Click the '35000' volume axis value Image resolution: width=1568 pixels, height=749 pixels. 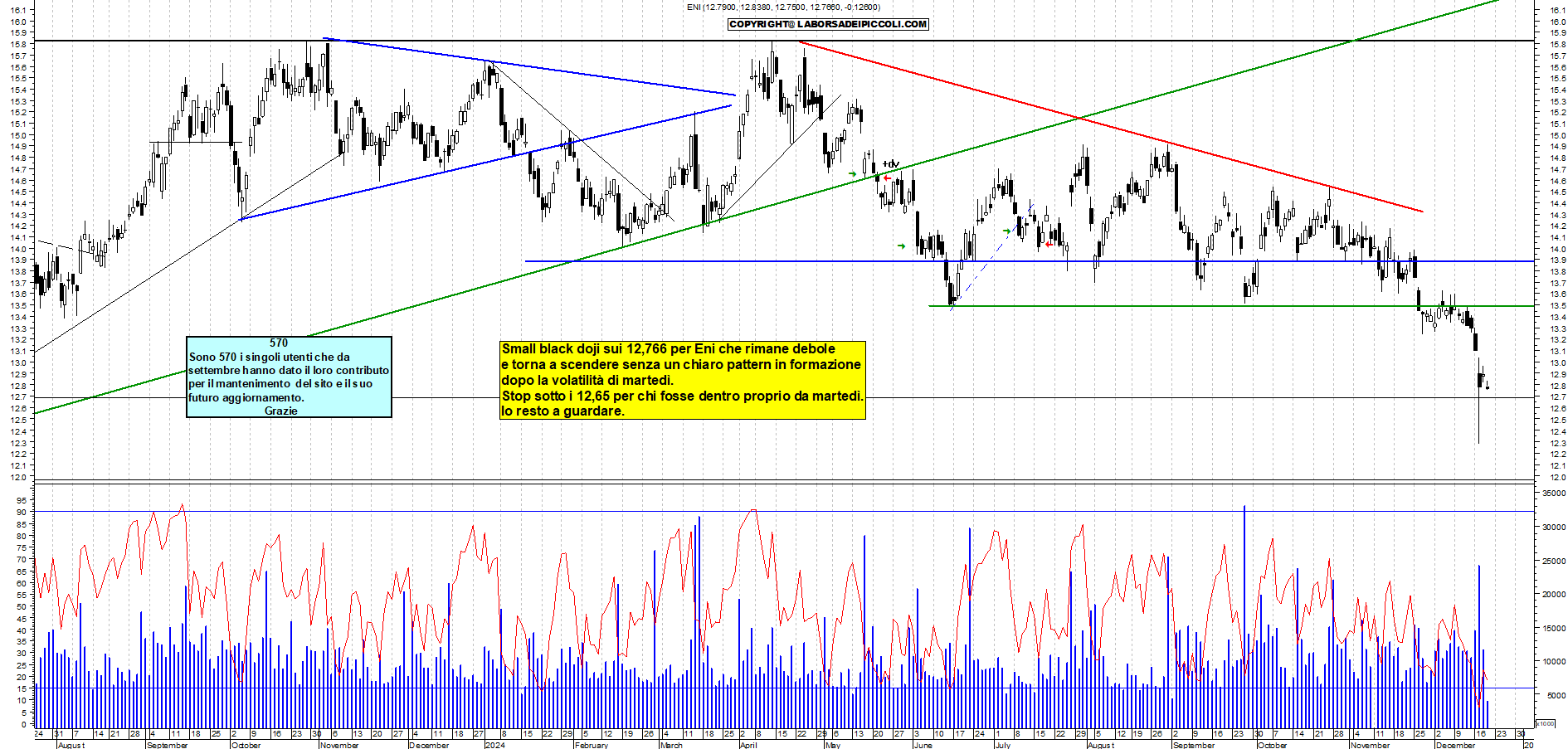[x=1554, y=494]
